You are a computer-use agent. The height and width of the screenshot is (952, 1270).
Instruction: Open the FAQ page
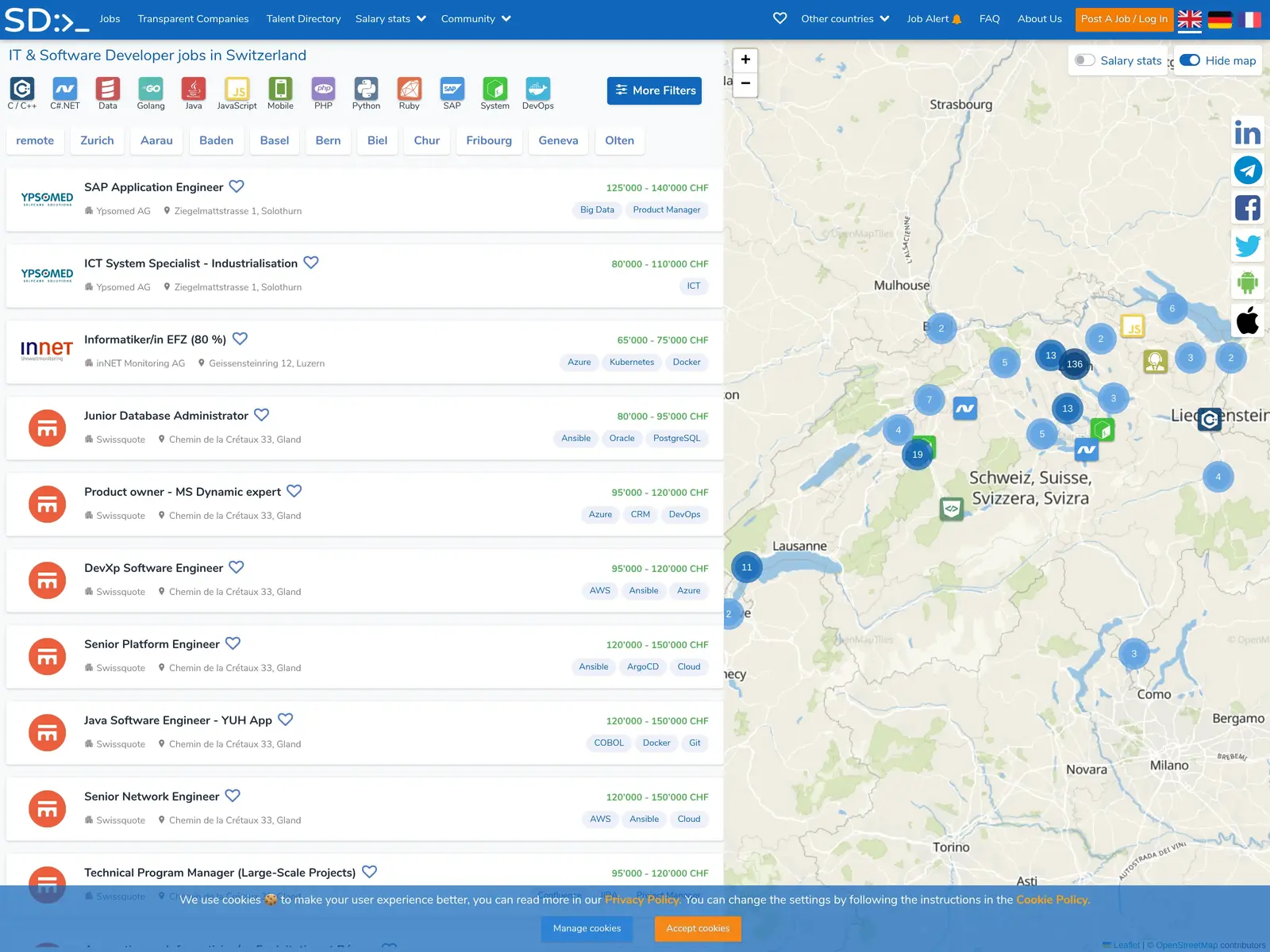989,19
